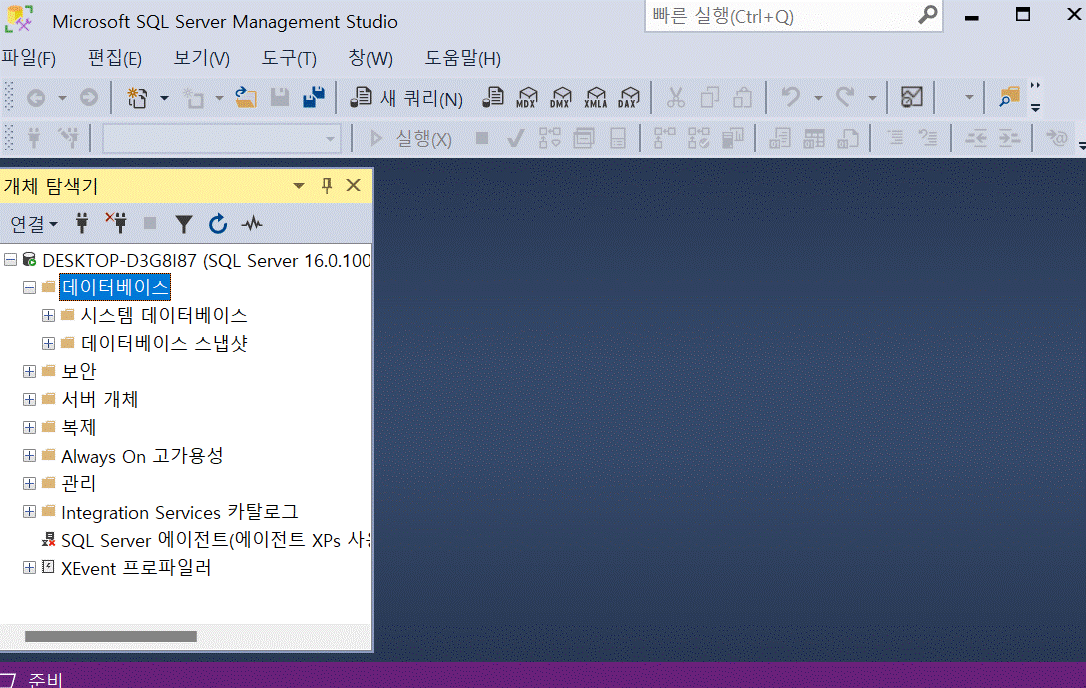Click the Object Explorer horizontal scrollbar
Viewport: 1086px width, 688px height.
(x=111, y=636)
